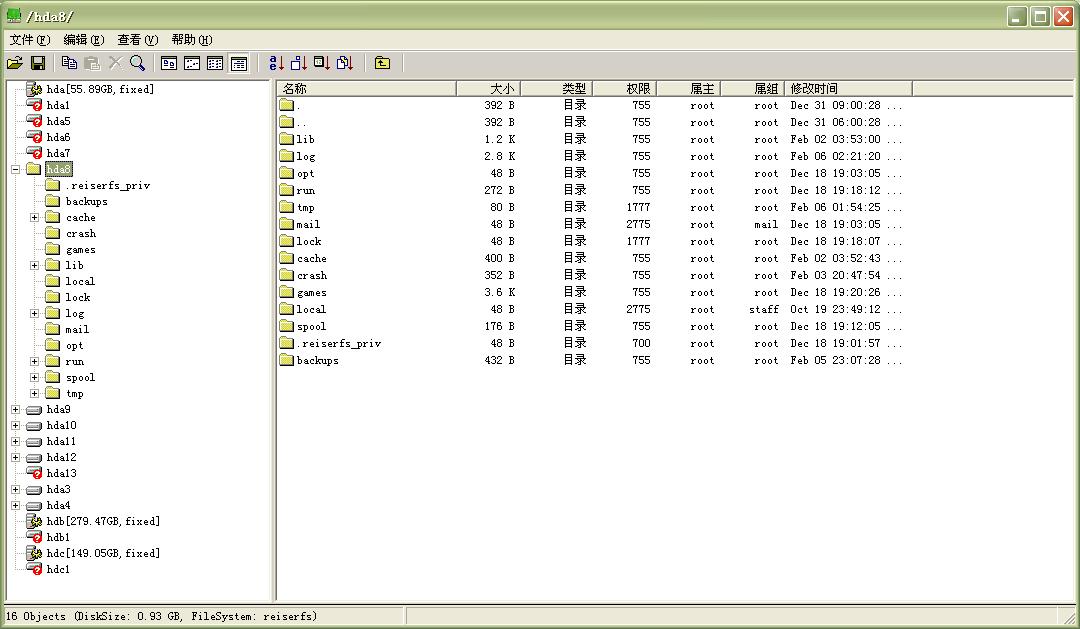1080x629 pixels.
Task: Switch to large icons view
Action: 169,63
